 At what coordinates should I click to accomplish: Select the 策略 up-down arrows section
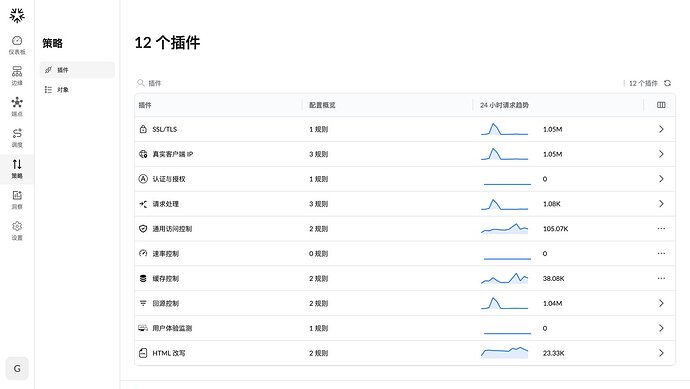17,169
